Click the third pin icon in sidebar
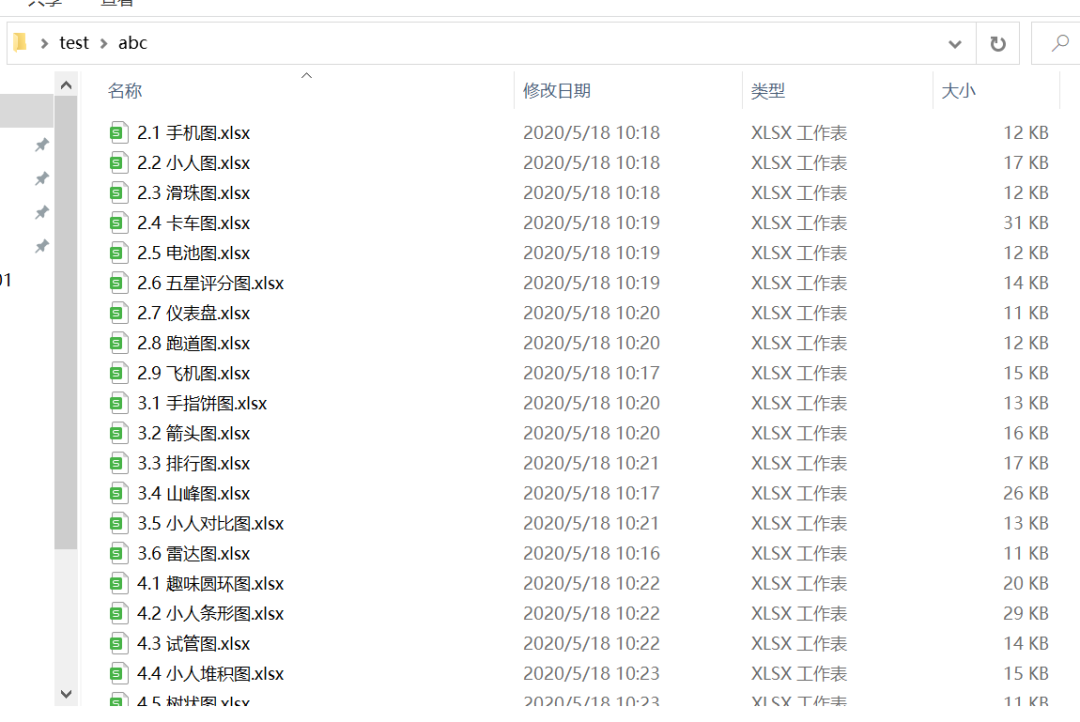This screenshot has height=722, width=1080. click(42, 212)
